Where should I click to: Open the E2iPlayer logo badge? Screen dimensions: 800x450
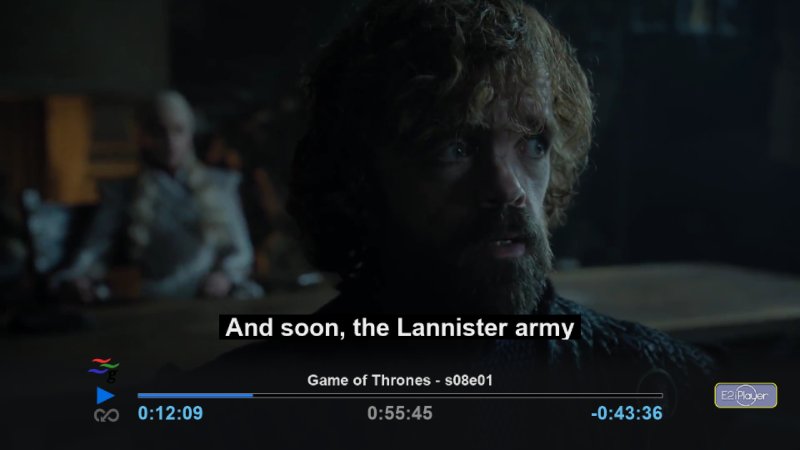(x=745, y=395)
